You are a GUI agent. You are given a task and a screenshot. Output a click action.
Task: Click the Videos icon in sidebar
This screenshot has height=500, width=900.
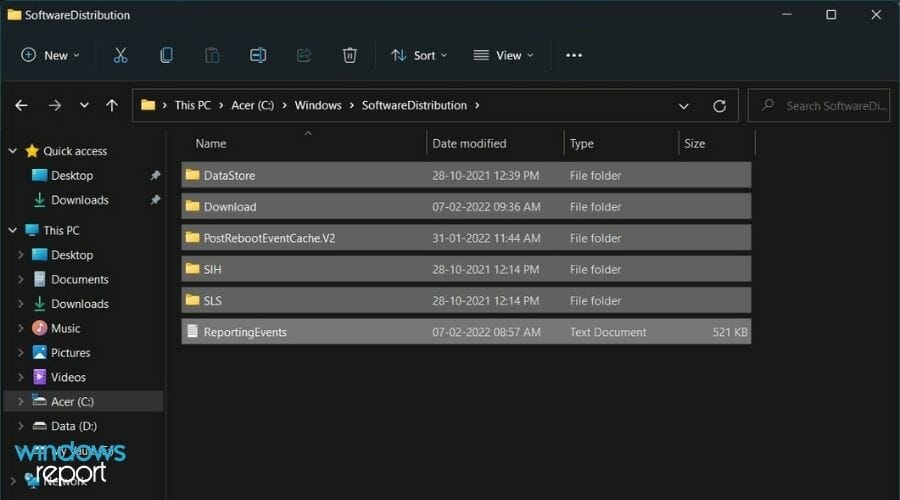click(40, 377)
